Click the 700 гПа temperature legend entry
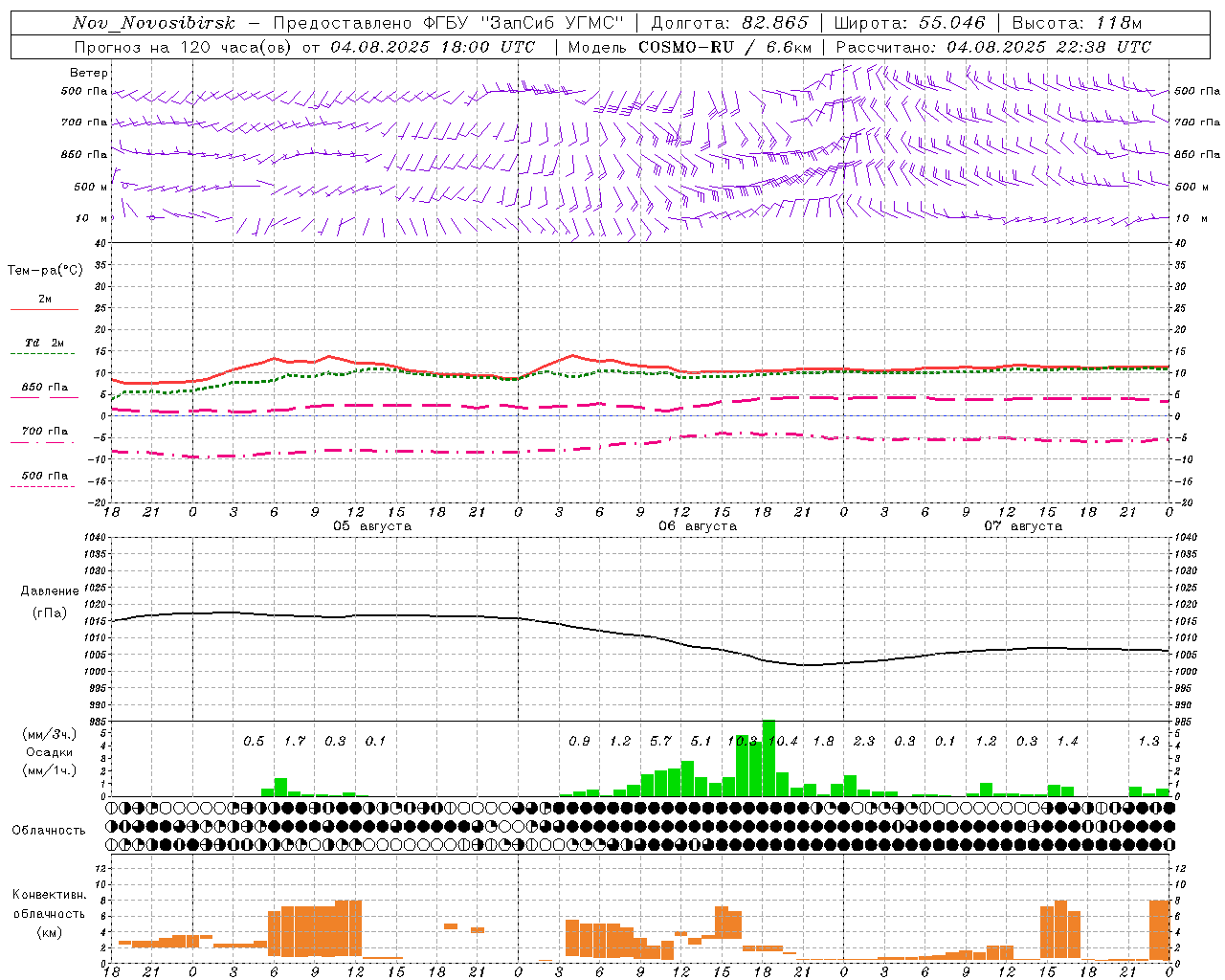Screen dimensions: 1225x980 pyautogui.click(x=44, y=432)
